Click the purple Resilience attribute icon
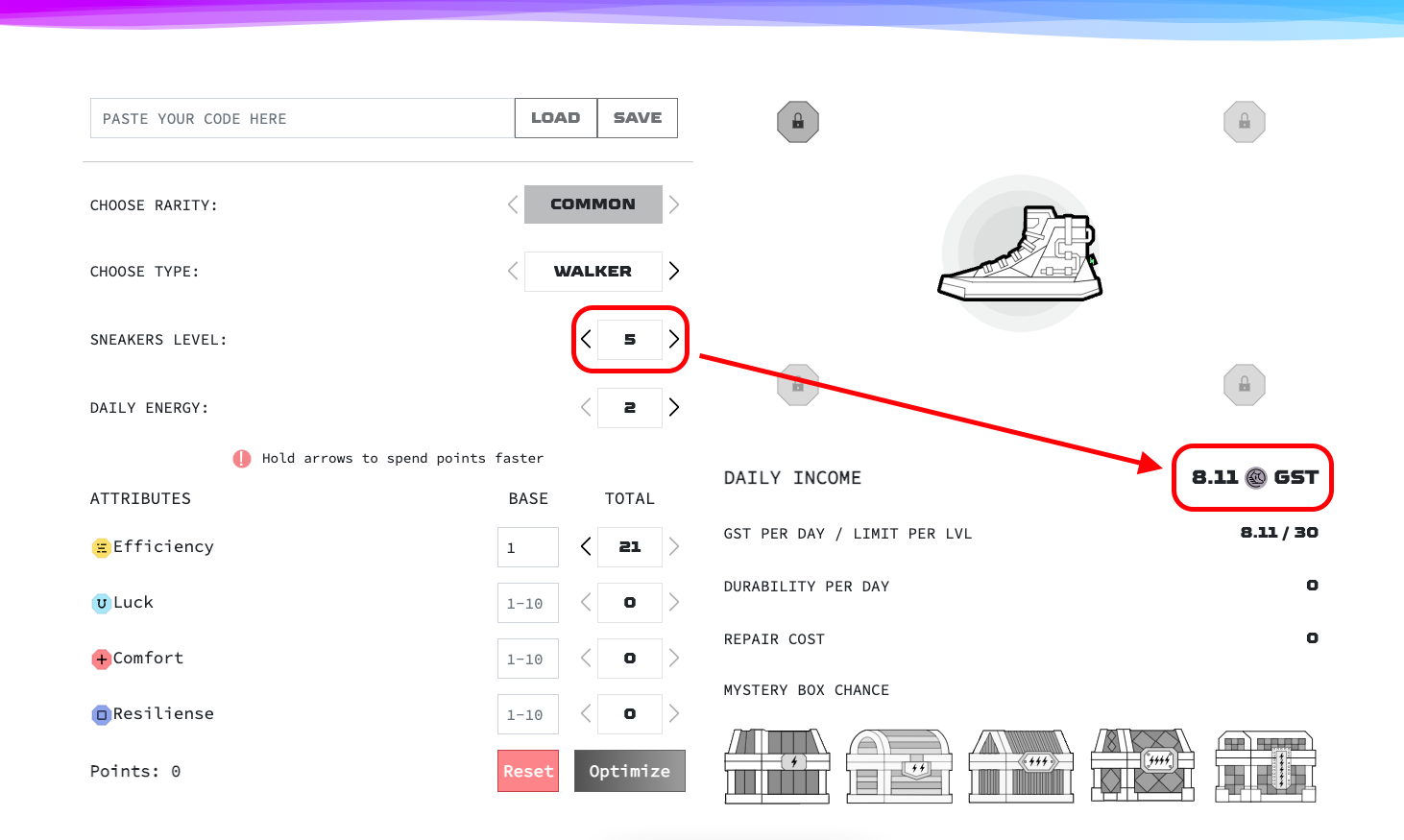 click(101, 715)
